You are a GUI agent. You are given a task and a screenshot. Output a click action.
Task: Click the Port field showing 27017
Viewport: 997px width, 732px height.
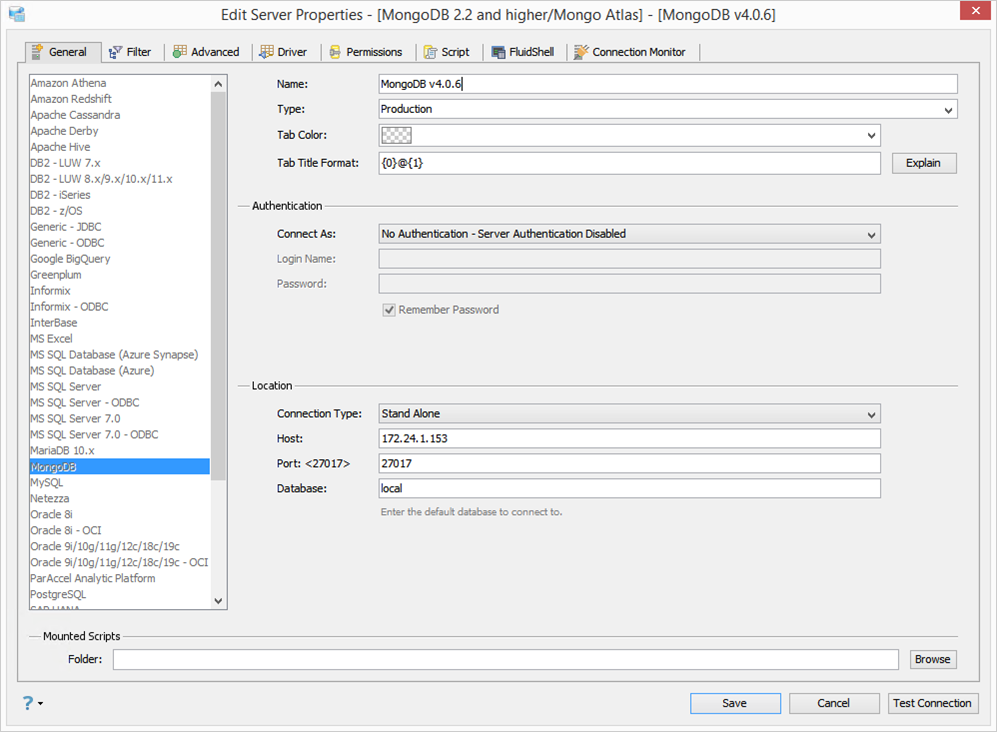click(629, 464)
